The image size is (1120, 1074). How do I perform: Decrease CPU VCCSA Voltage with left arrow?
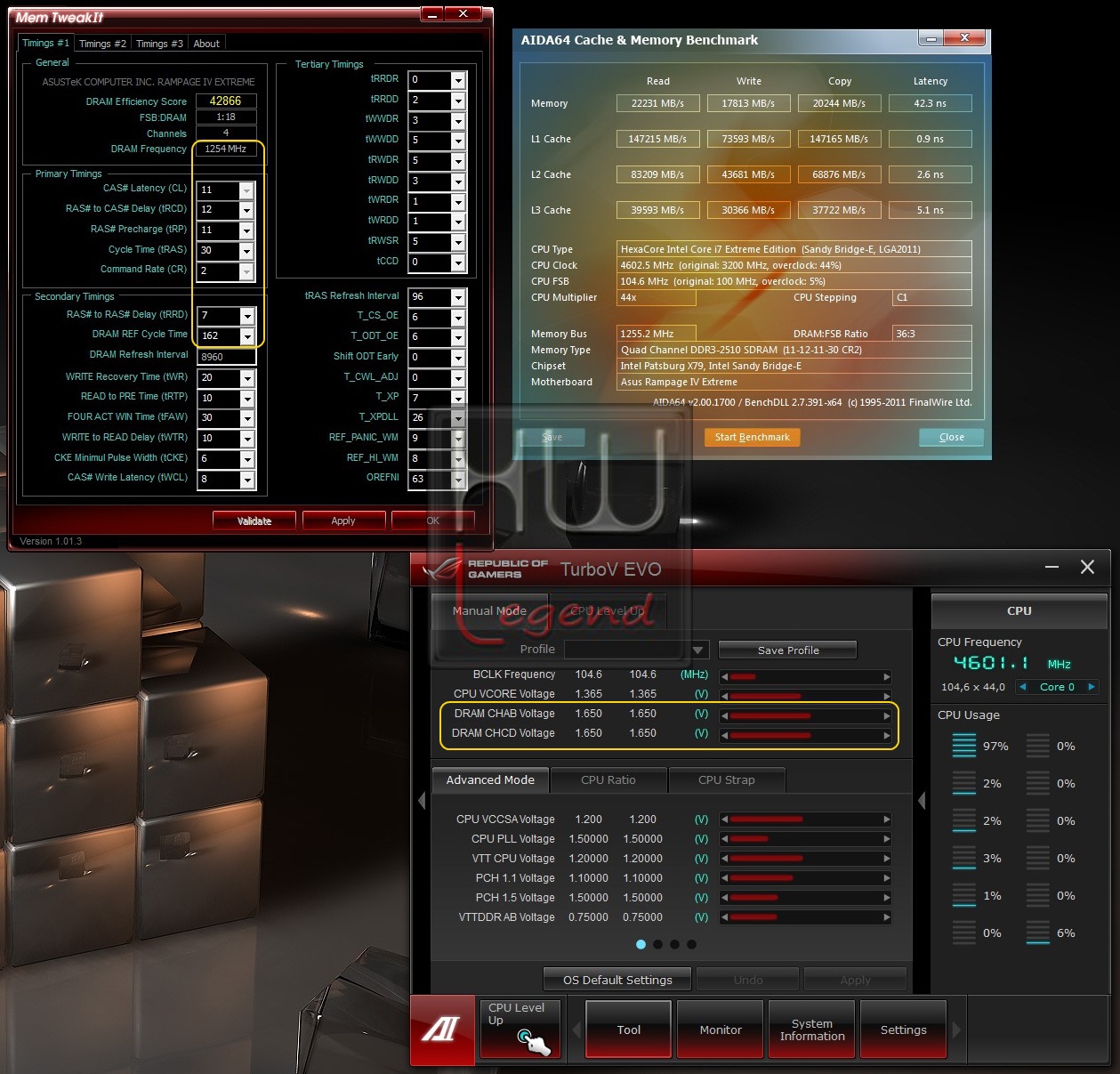(724, 820)
